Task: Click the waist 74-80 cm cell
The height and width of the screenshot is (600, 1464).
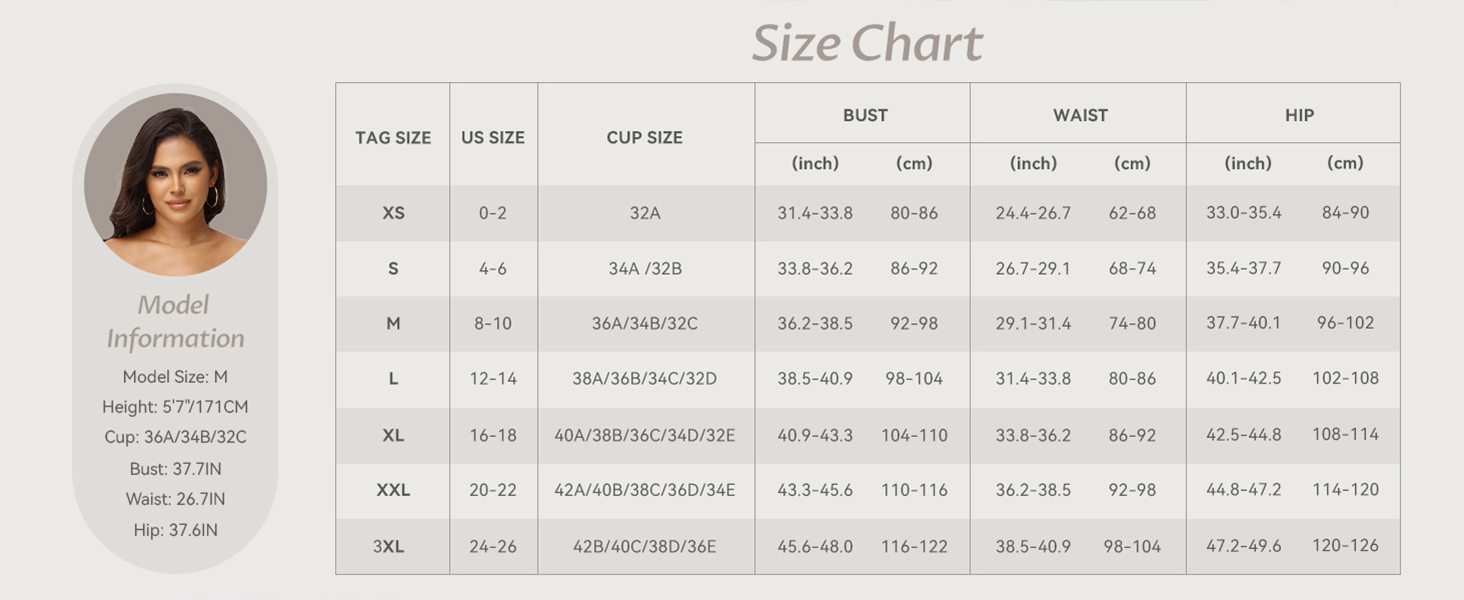Action: (x=1132, y=323)
